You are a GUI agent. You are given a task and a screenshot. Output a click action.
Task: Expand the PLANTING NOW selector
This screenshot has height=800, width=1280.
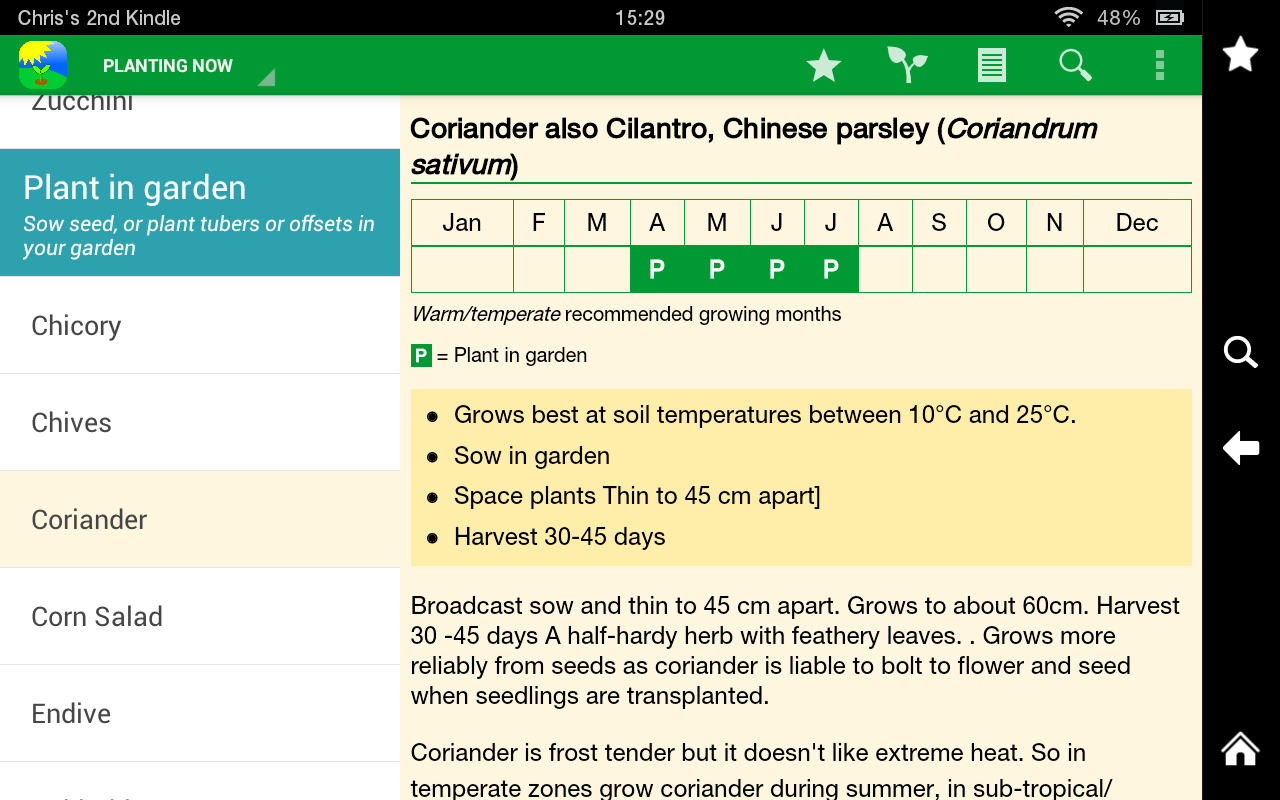(167, 65)
